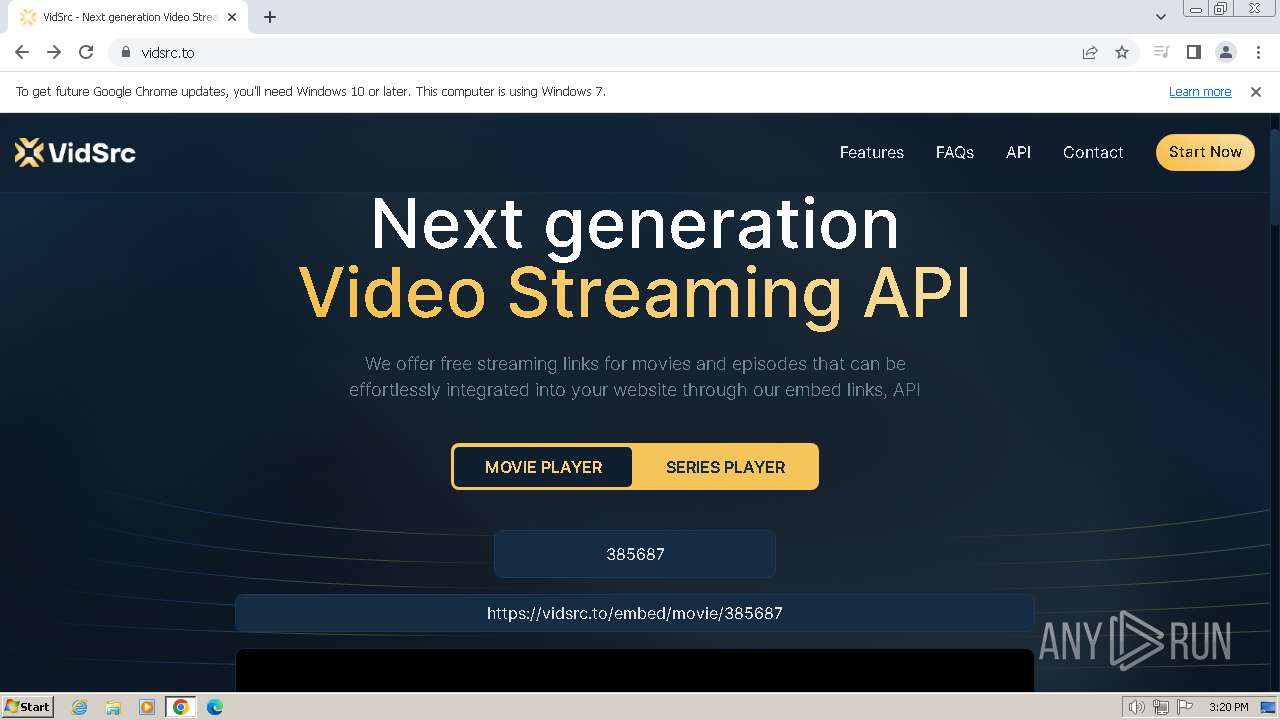Click the volume tray icon

point(1136,707)
